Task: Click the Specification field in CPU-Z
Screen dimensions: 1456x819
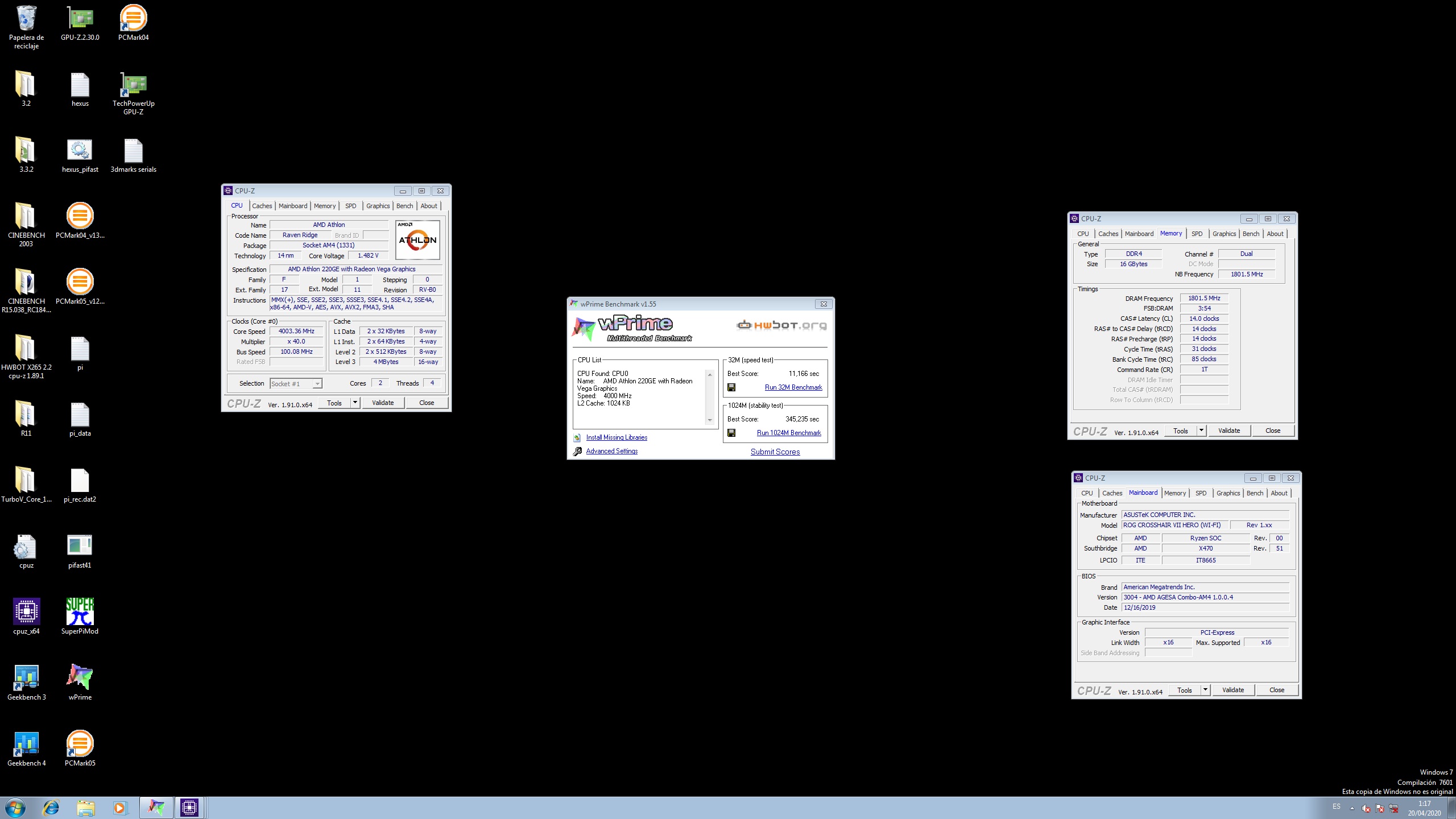Action: click(356, 269)
